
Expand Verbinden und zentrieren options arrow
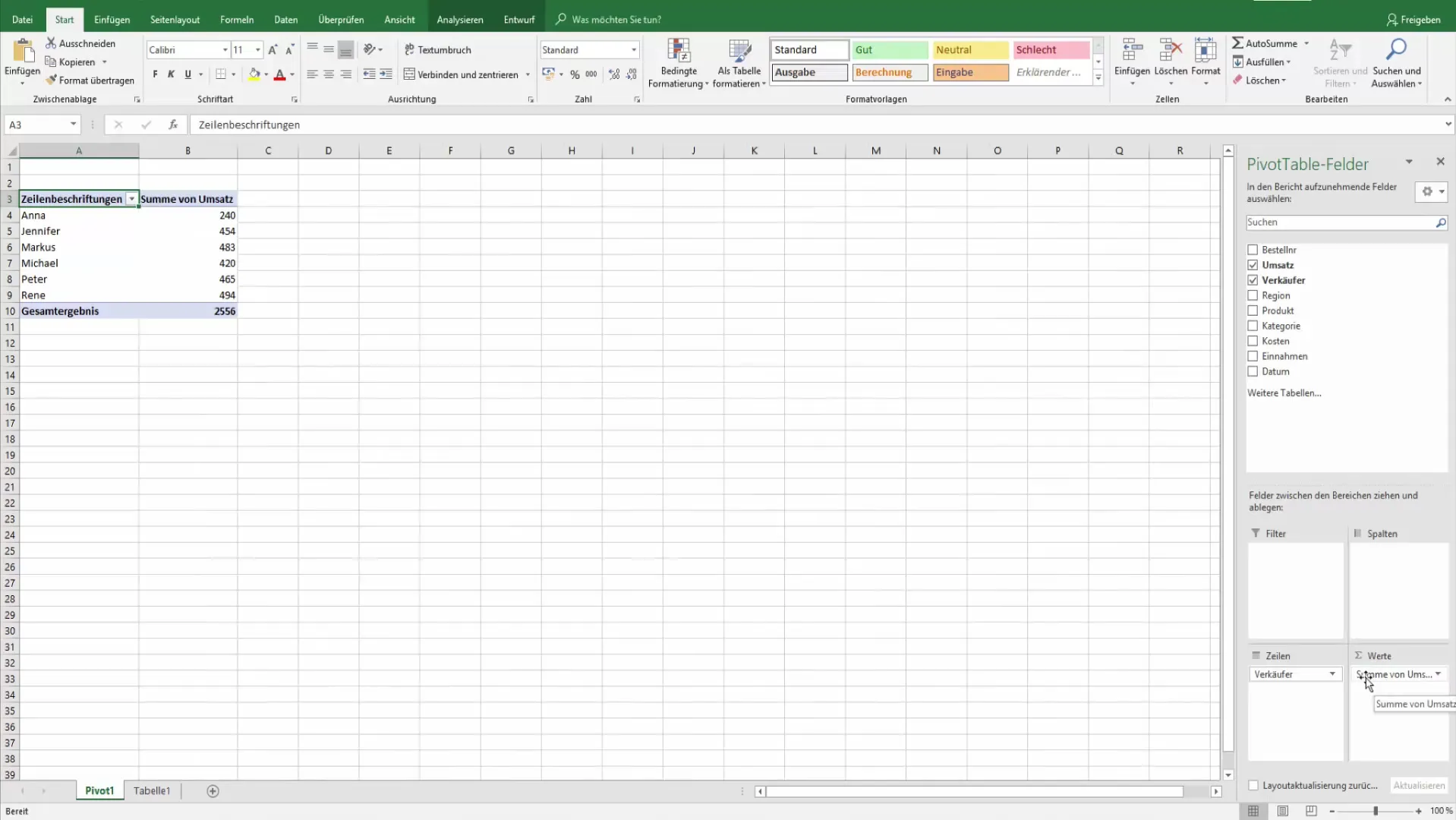click(528, 74)
